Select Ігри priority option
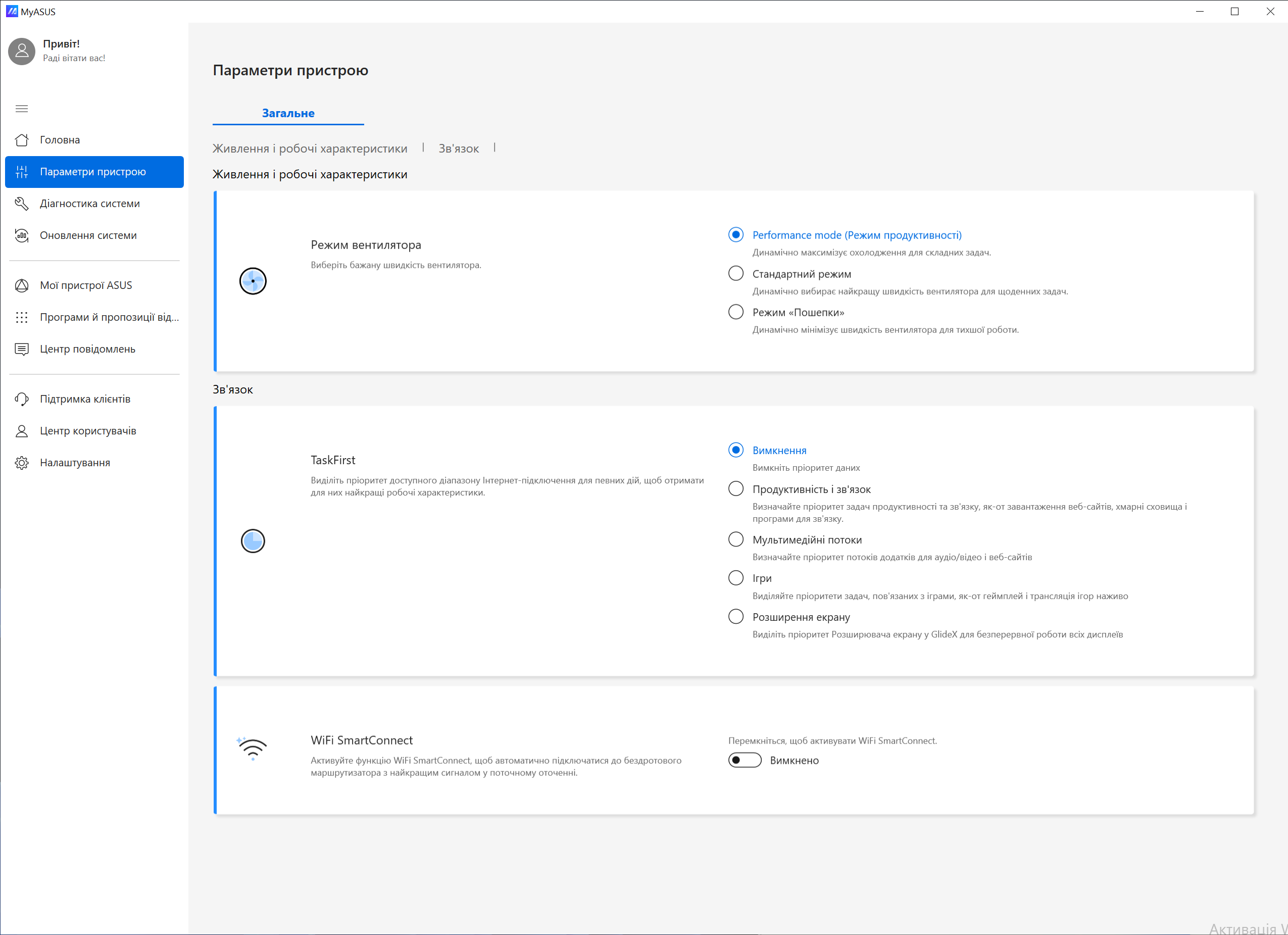The width and height of the screenshot is (1288, 935). [x=735, y=578]
